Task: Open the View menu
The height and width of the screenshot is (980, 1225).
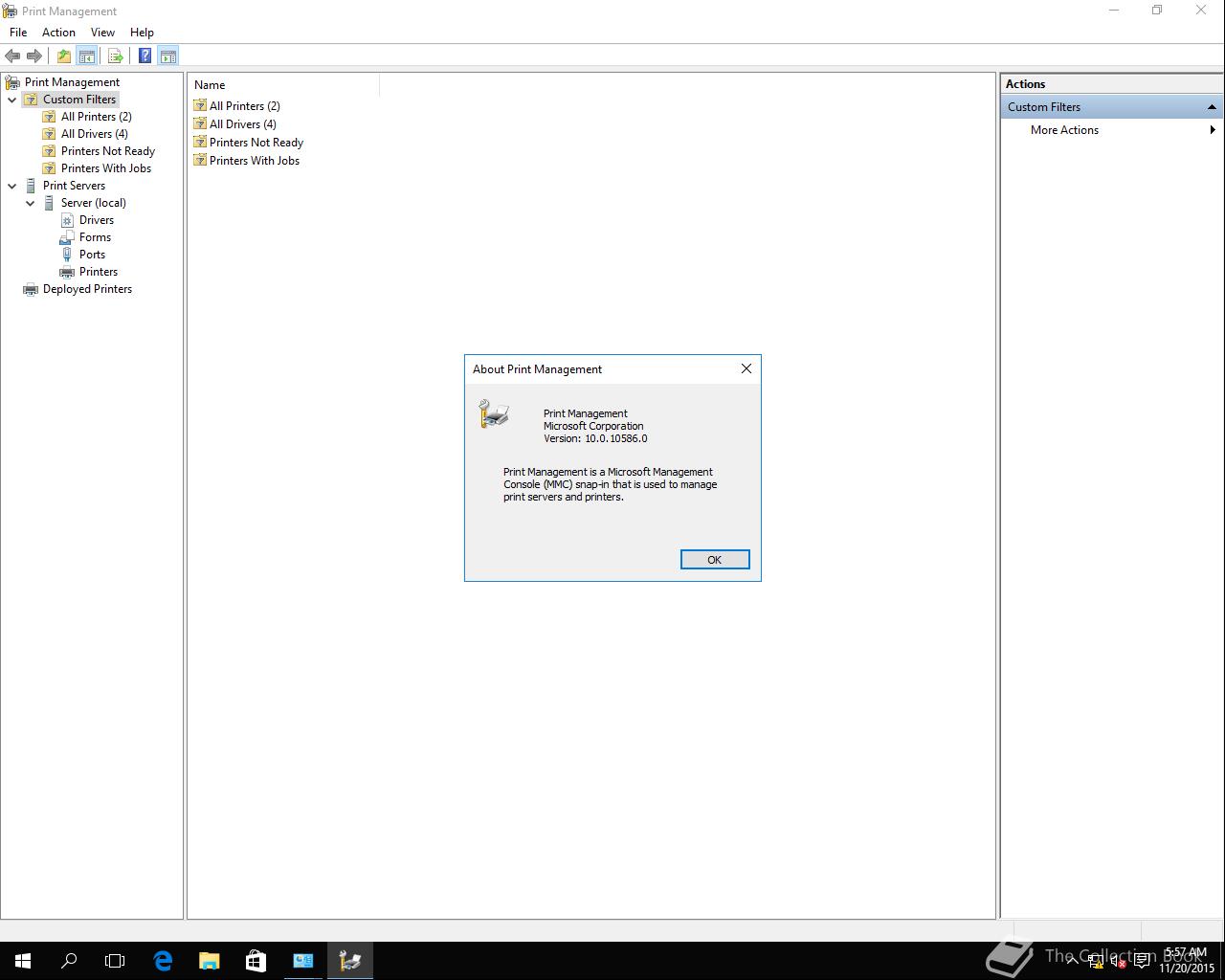Action: [x=102, y=32]
